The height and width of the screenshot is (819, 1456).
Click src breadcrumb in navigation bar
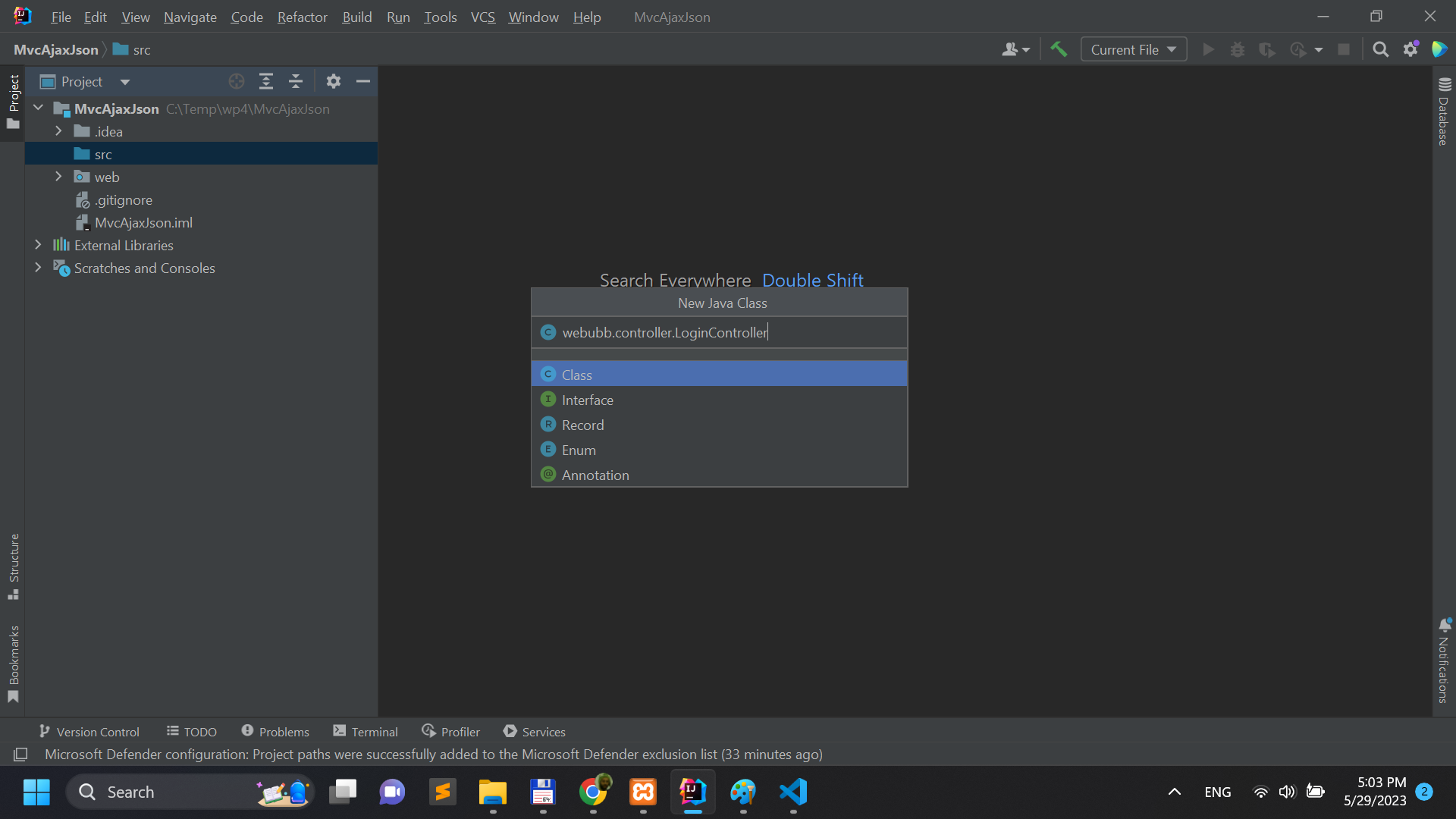point(132,49)
